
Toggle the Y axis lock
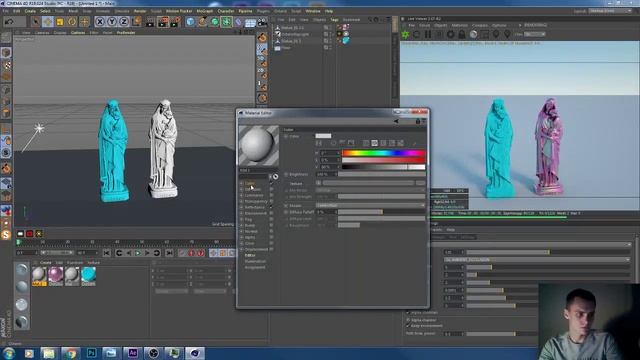(x=112, y=21)
